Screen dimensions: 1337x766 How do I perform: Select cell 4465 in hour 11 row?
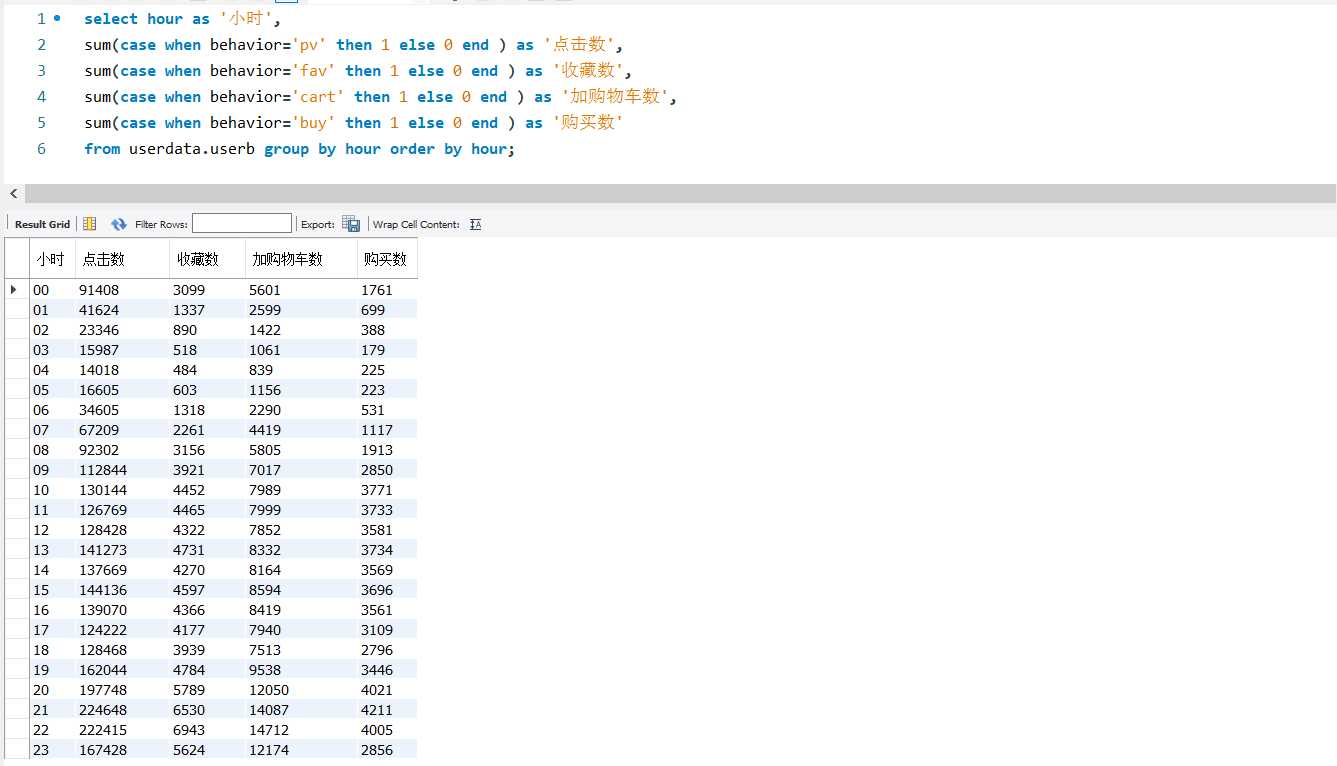click(207, 510)
